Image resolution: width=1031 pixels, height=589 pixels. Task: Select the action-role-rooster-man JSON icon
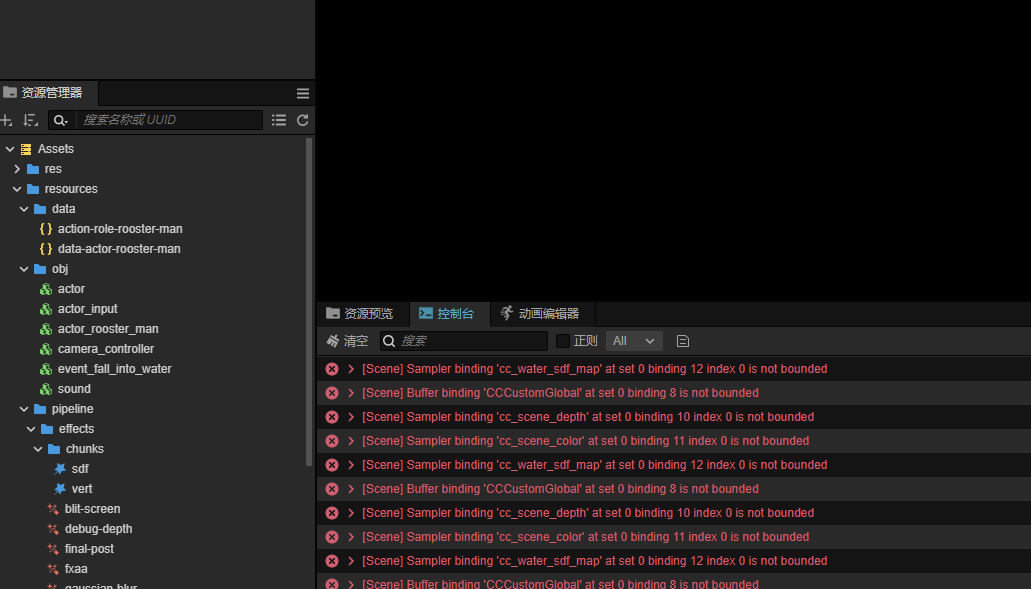tap(46, 229)
